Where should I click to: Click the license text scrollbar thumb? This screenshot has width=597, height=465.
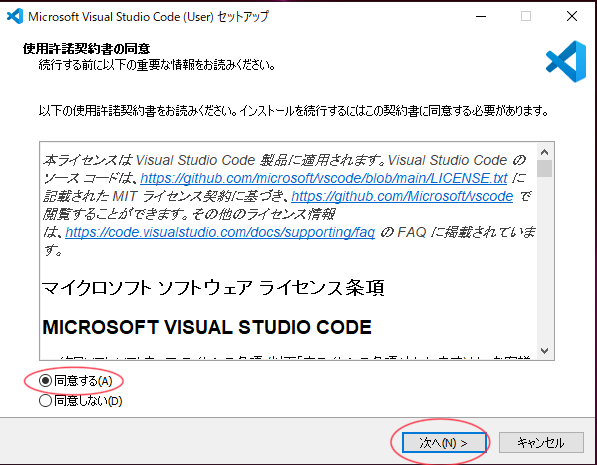(x=544, y=168)
